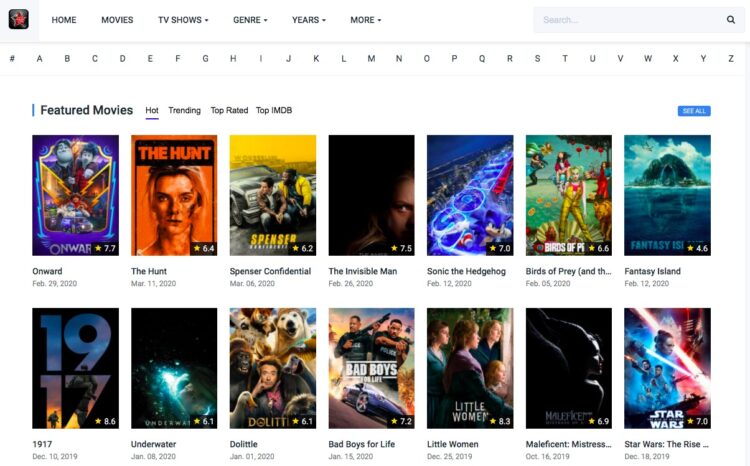
Task: Open the HOME menu item
Action: pyautogui.click(x=64, y=20)
